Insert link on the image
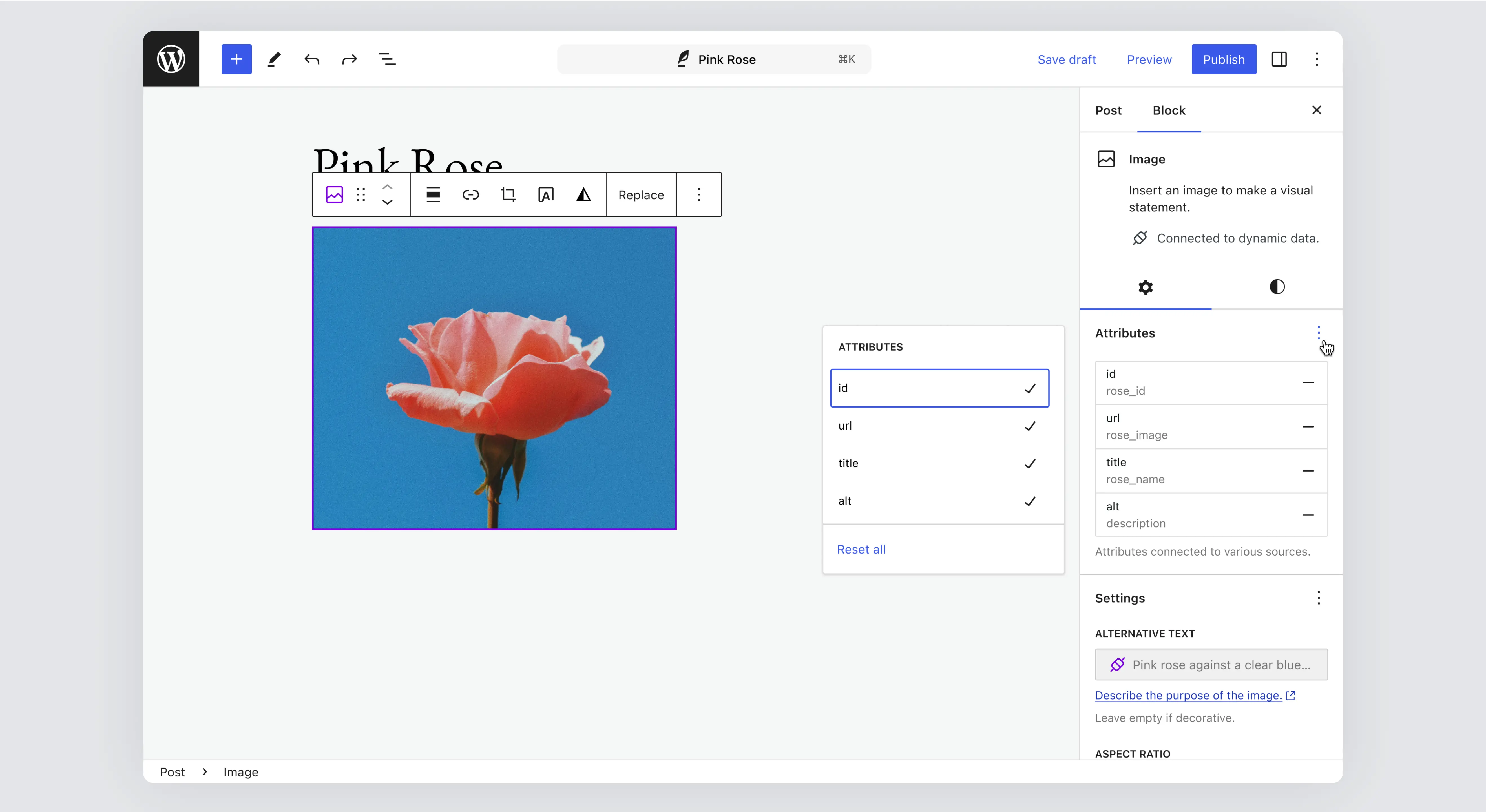Viewport: 1486px width, 812px height. point(470,195)
